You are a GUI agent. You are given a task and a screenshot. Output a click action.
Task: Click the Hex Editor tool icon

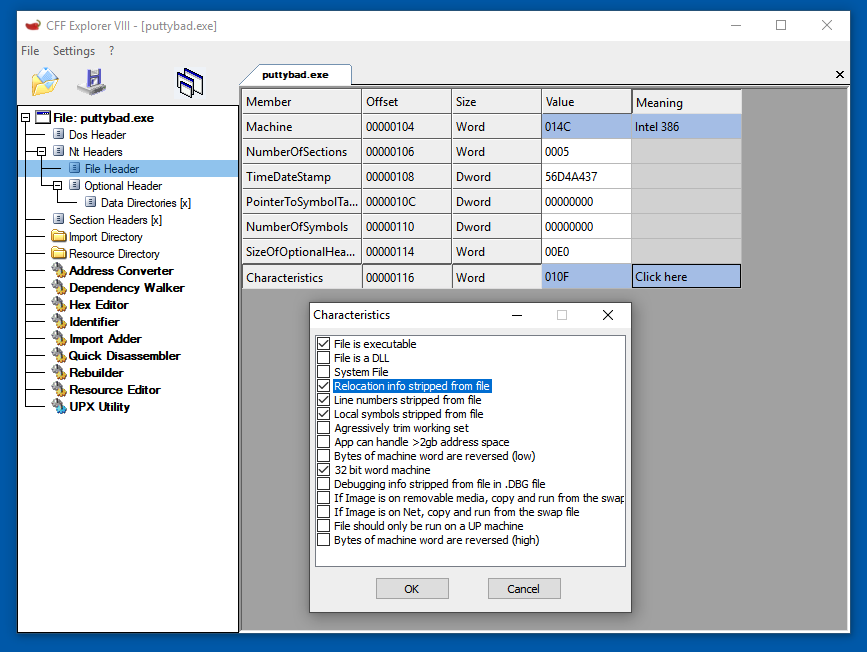[59, 304]
